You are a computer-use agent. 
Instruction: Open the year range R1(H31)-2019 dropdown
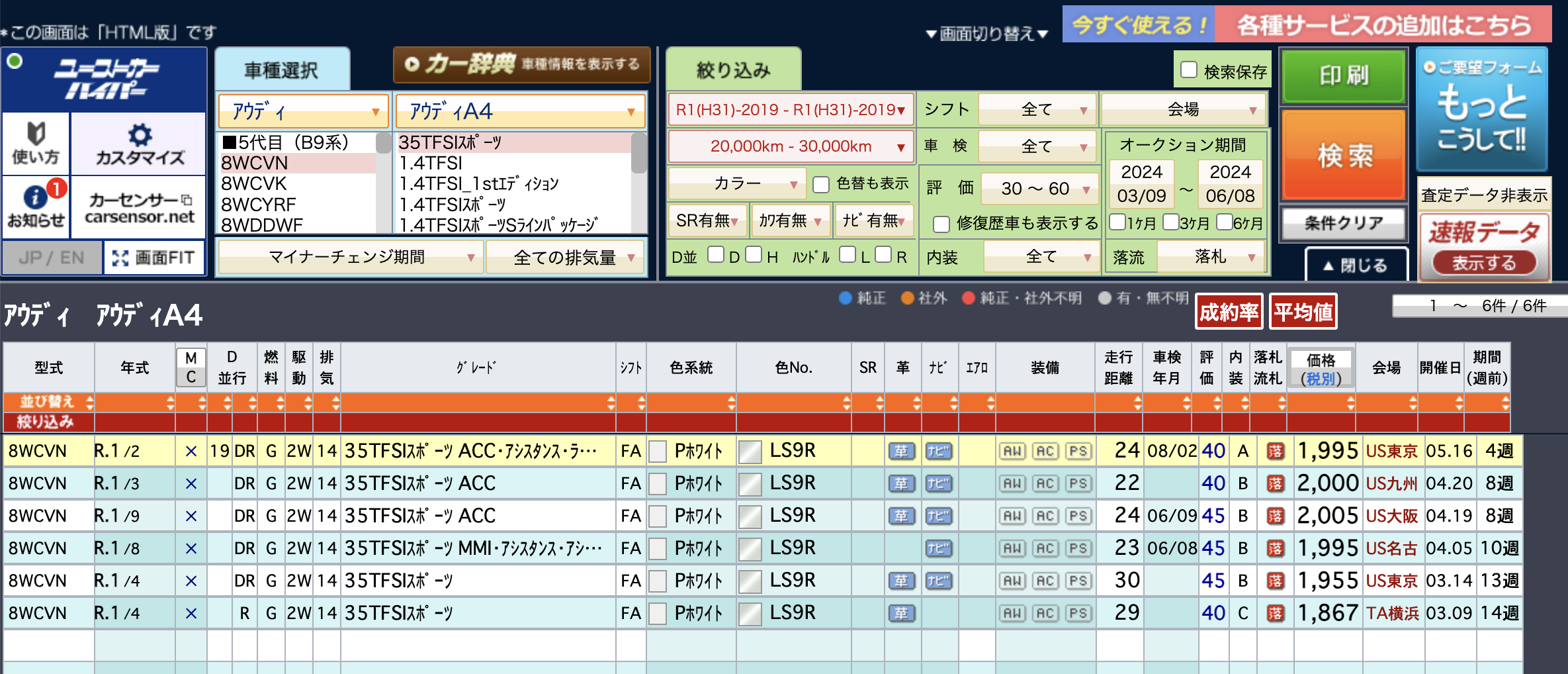(x=791, y=110)
